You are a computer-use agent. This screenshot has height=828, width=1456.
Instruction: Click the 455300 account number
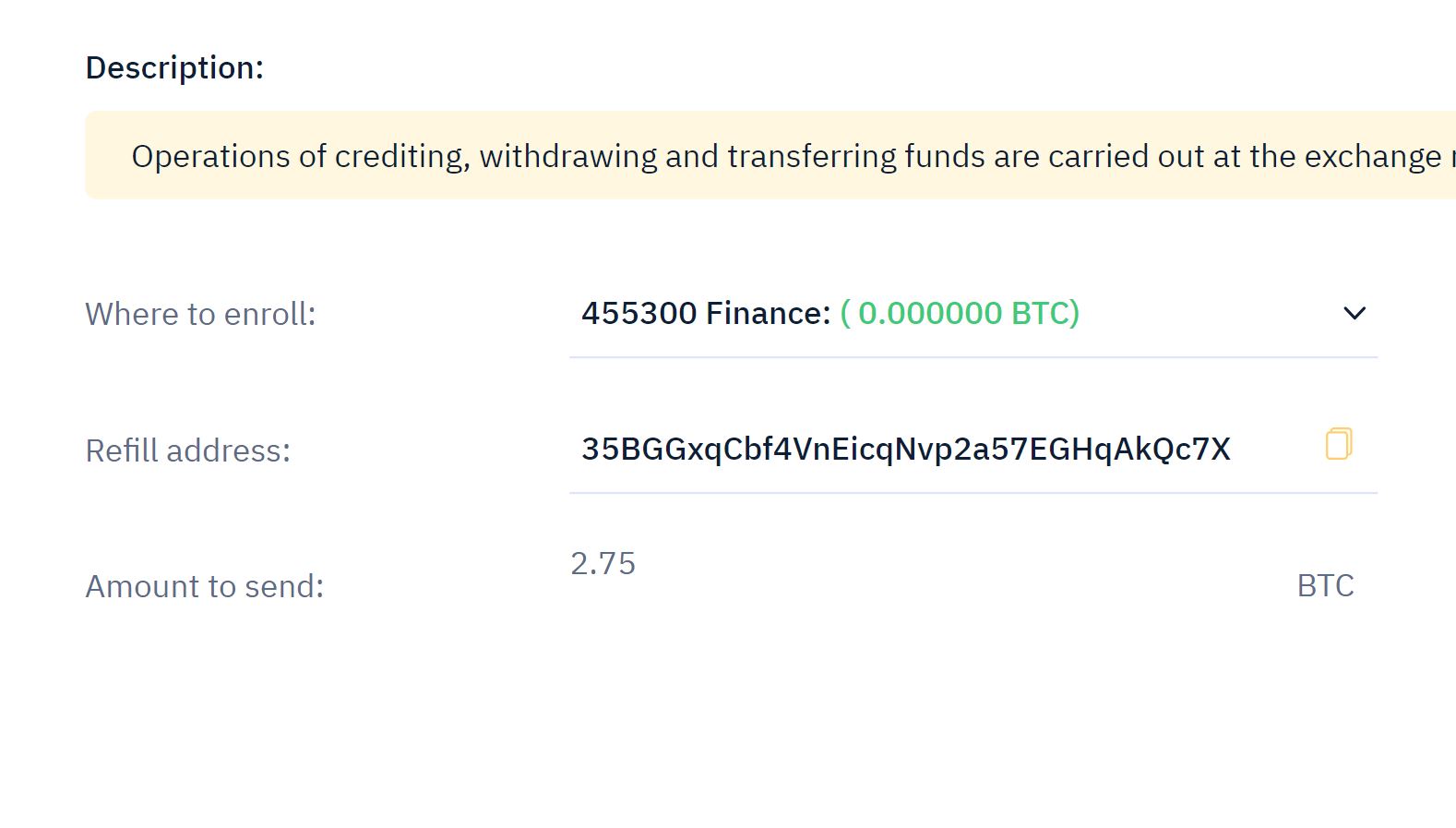pos(638,314)
